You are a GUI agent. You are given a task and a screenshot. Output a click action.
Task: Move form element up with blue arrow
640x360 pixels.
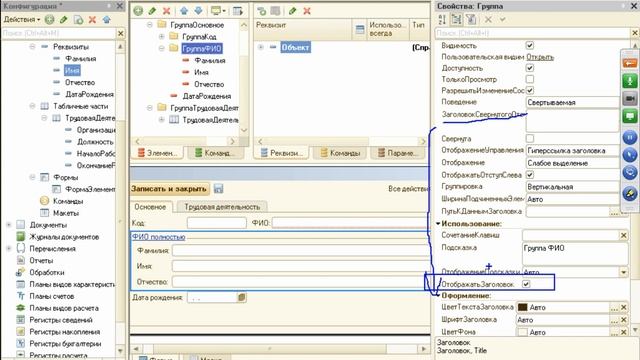pyautogui.click(x=184, y=11)
